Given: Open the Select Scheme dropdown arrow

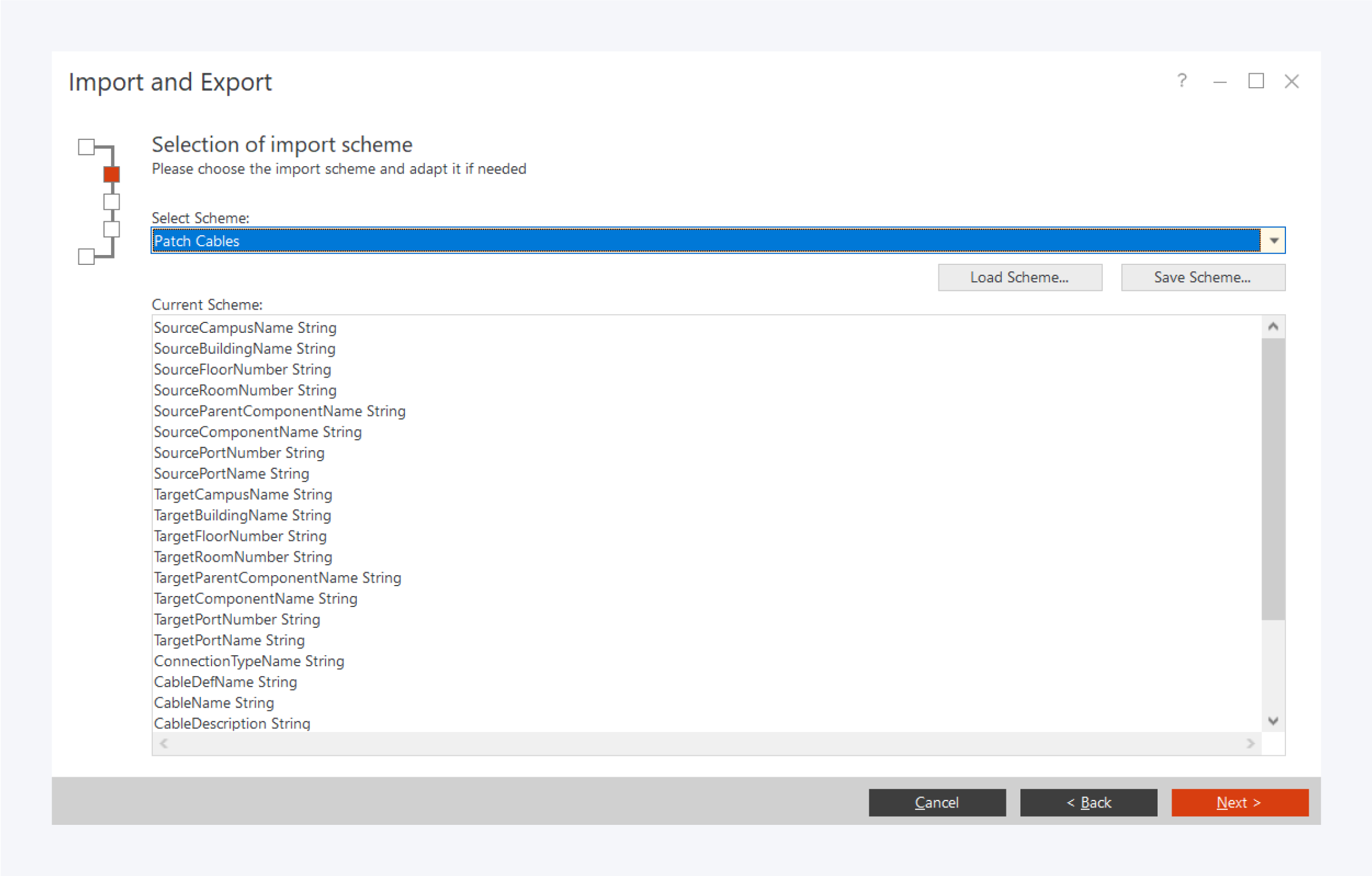Looking at the screenshot, I should [1273, 240].
